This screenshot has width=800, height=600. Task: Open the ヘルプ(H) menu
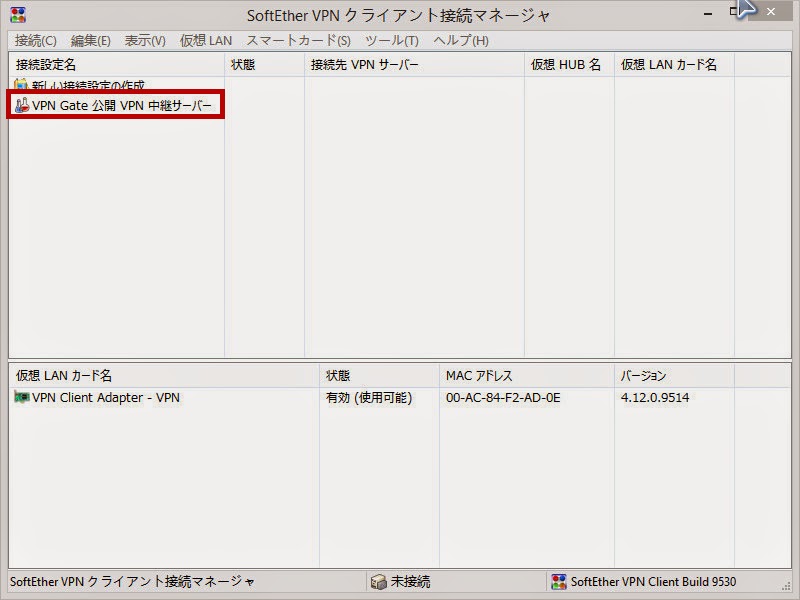pyautogui.click(x=458, y=41)
